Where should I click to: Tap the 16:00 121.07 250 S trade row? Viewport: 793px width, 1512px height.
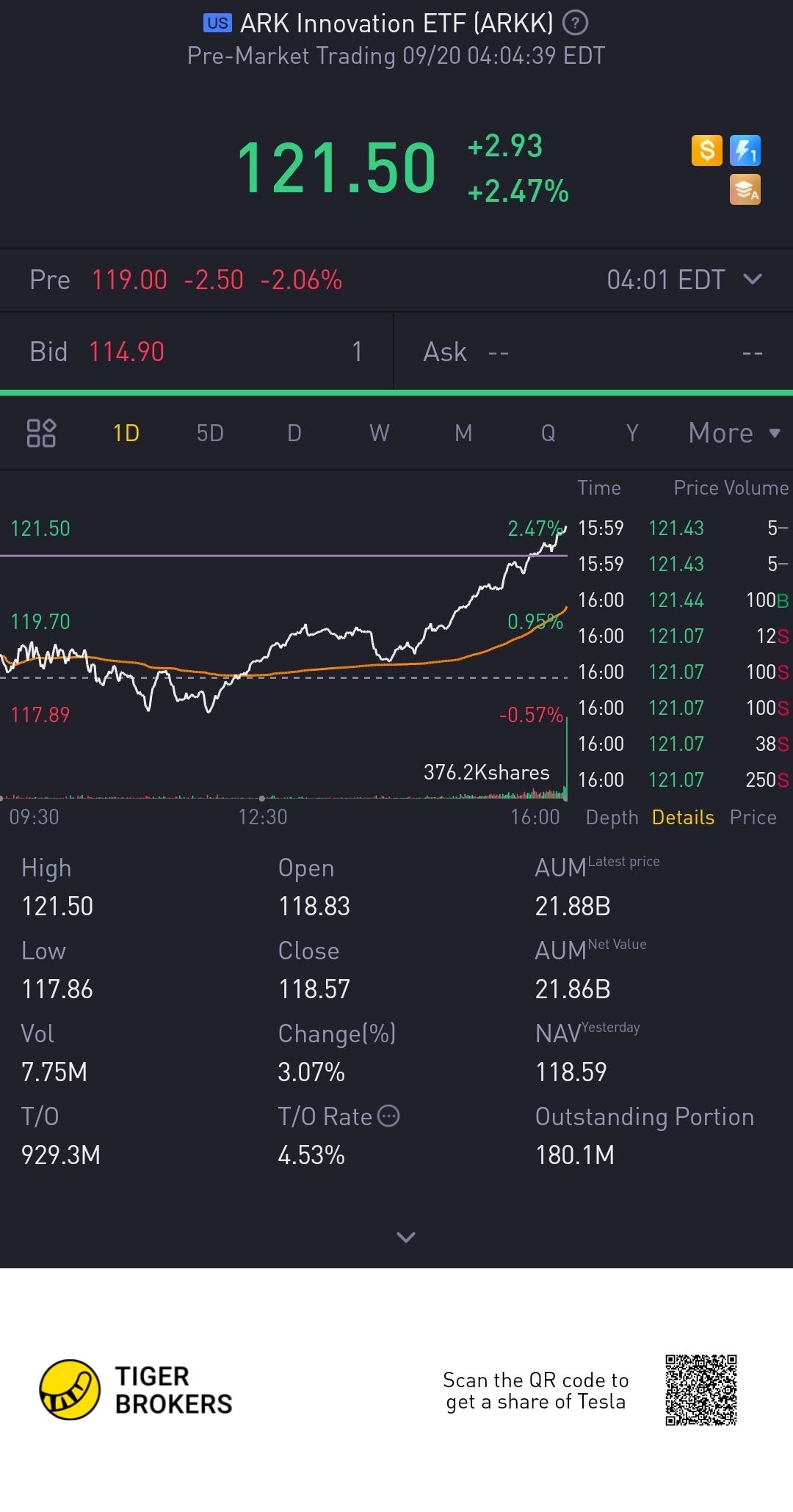coord(683,780)
